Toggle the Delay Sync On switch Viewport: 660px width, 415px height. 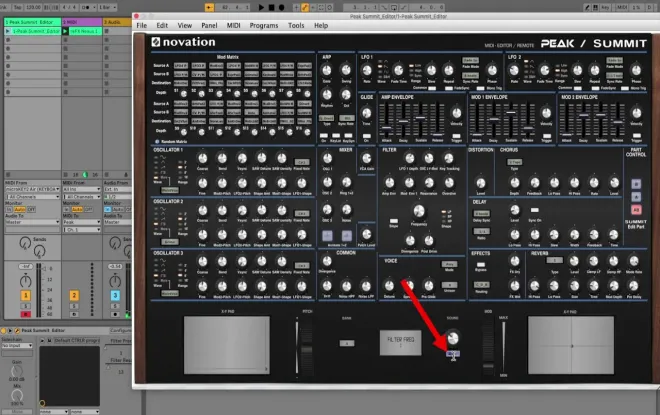tap(535, 210)
